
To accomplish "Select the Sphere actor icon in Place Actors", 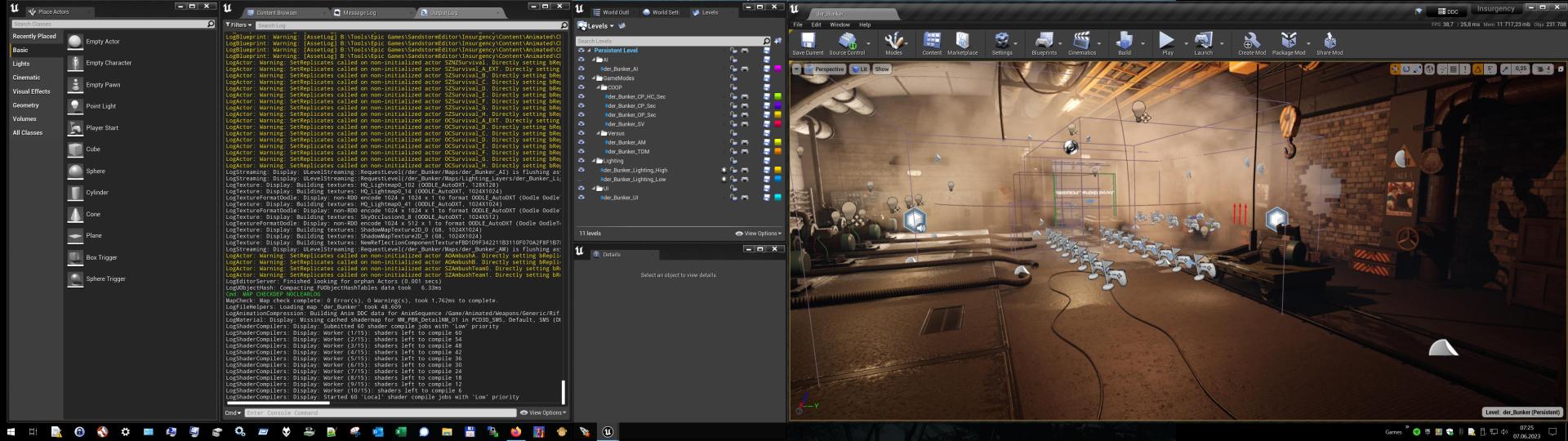I will pos(75,171).
